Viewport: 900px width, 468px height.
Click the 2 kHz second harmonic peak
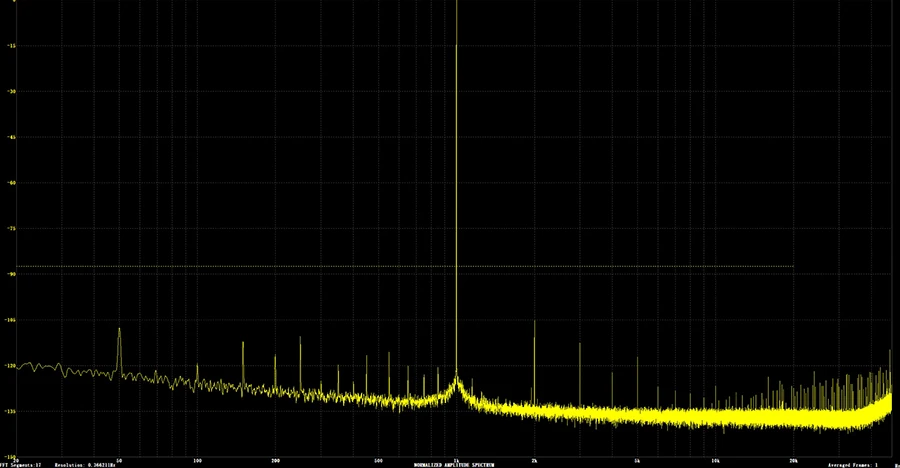pyautogui.click(x=534, y=324)
